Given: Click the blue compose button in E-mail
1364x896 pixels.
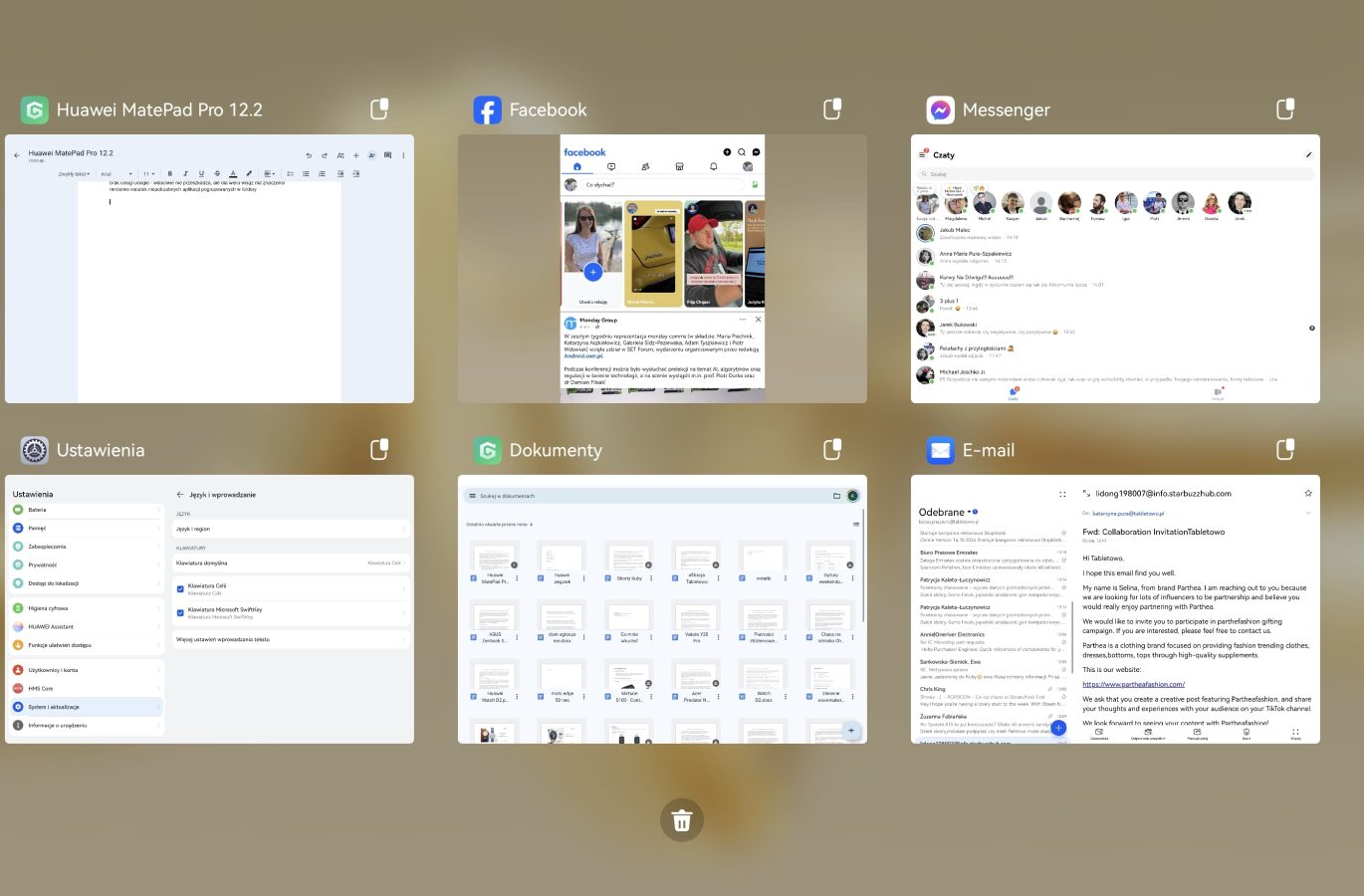Looking at the screenshot, I should (x=1058, y=728).
